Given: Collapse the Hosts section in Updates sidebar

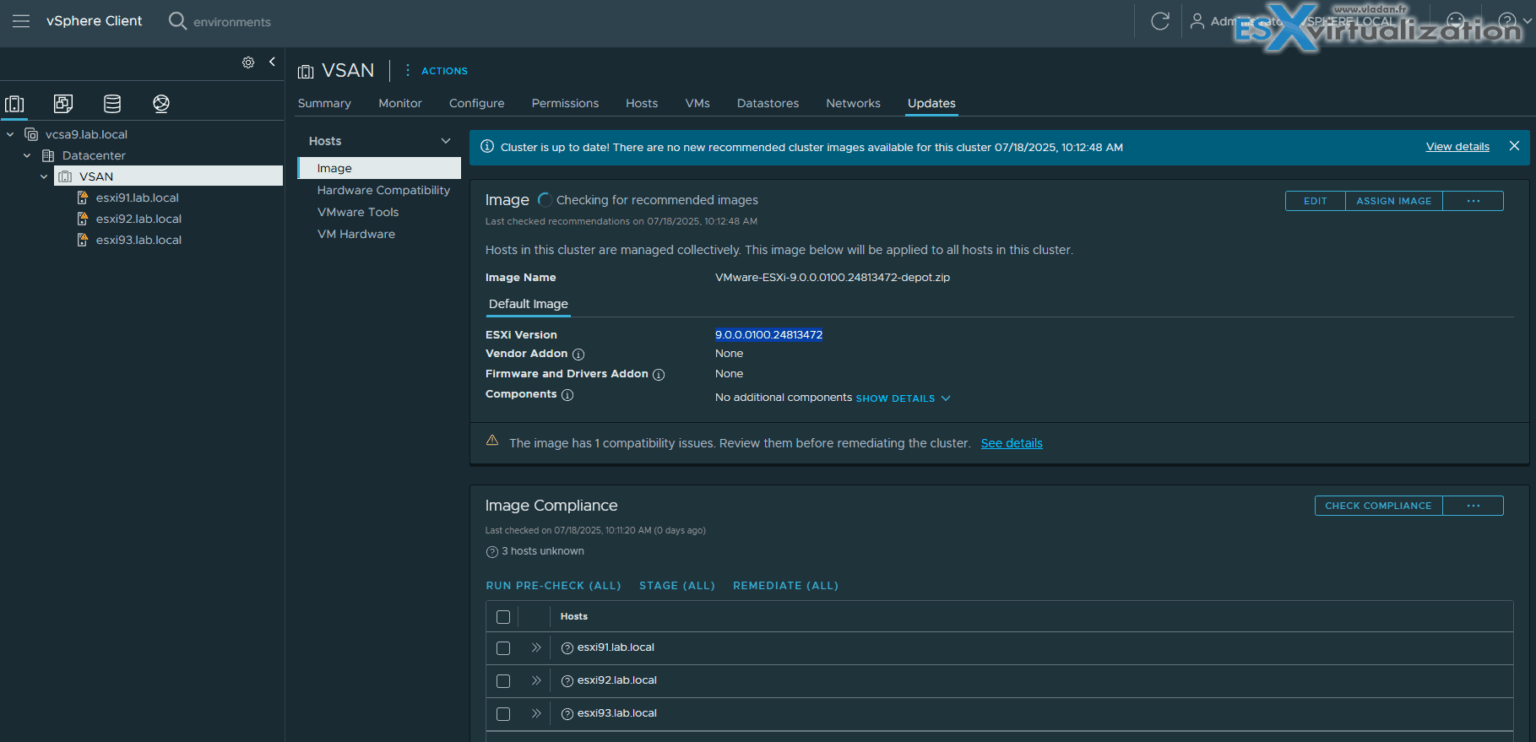Looking at the screenshot, I should click(444, 140).
